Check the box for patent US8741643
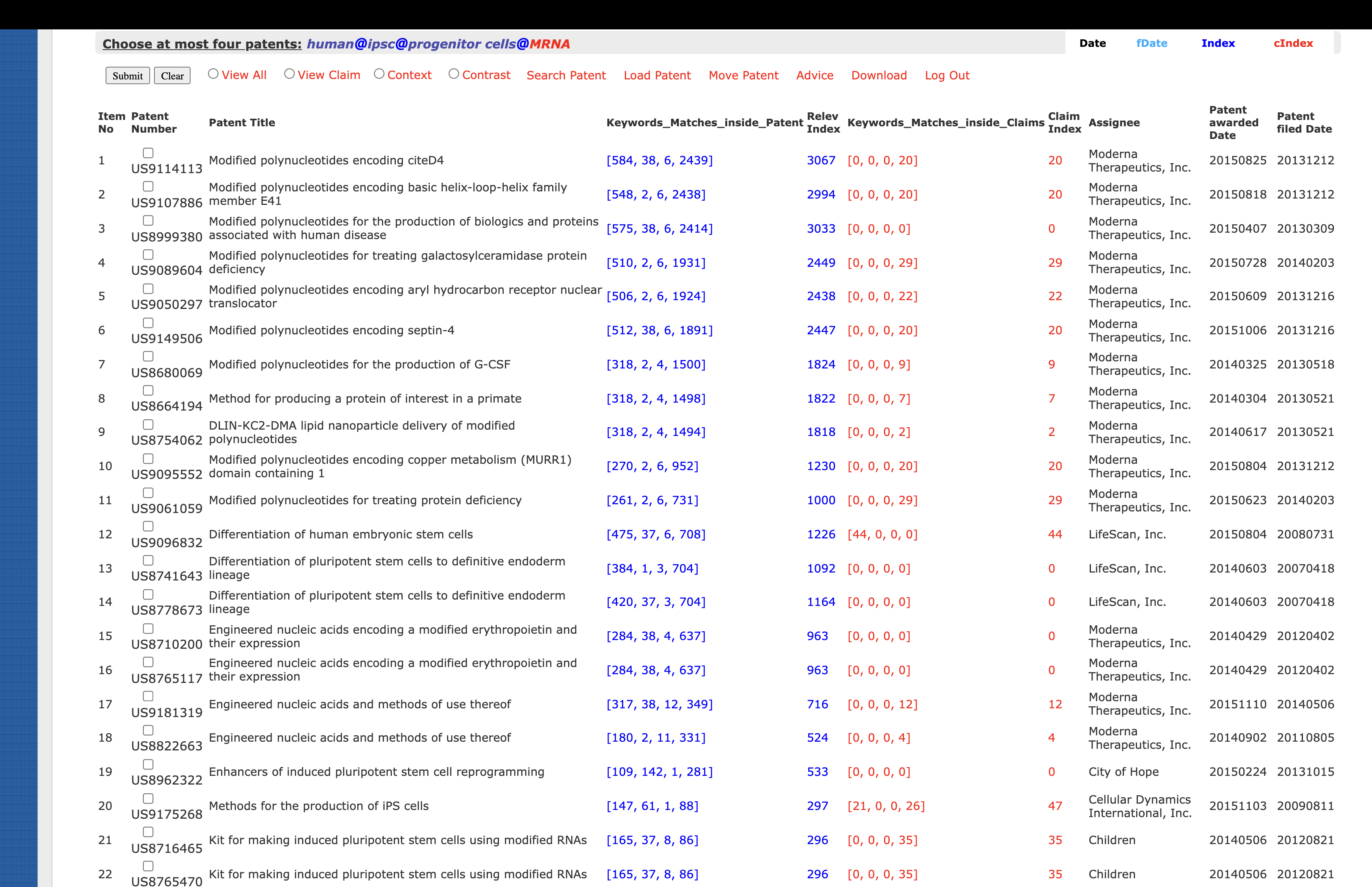 [148, 560]
